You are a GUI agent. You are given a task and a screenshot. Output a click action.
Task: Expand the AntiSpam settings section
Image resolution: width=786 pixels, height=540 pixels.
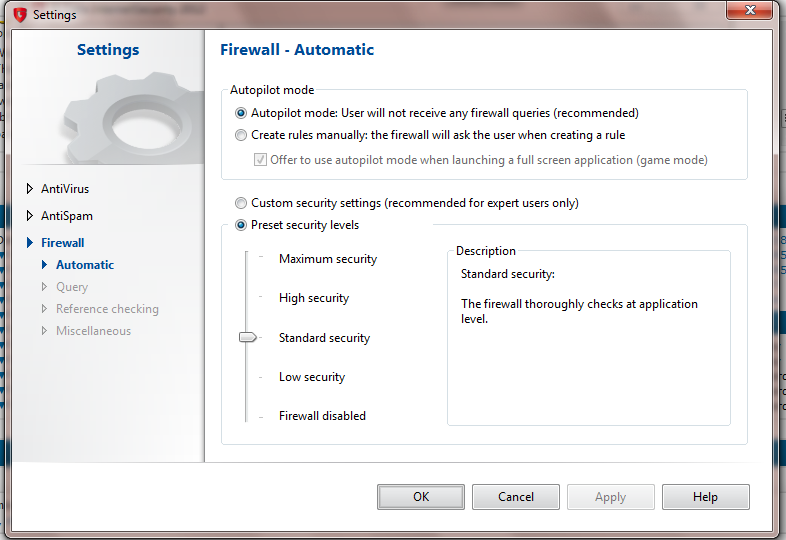[x=29, y=216]
